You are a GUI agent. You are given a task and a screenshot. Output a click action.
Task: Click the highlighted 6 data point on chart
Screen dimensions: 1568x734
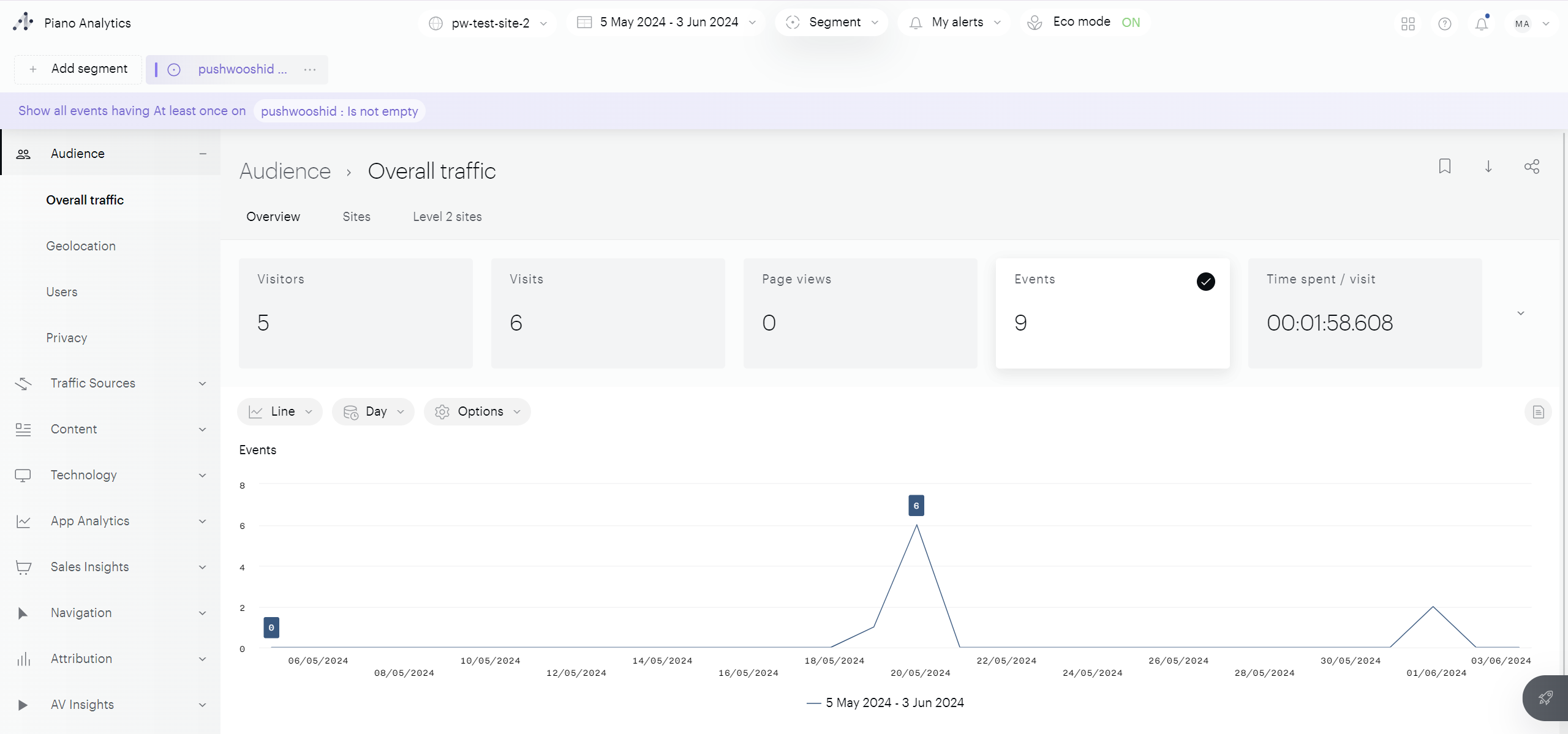(x=916, y=505)
